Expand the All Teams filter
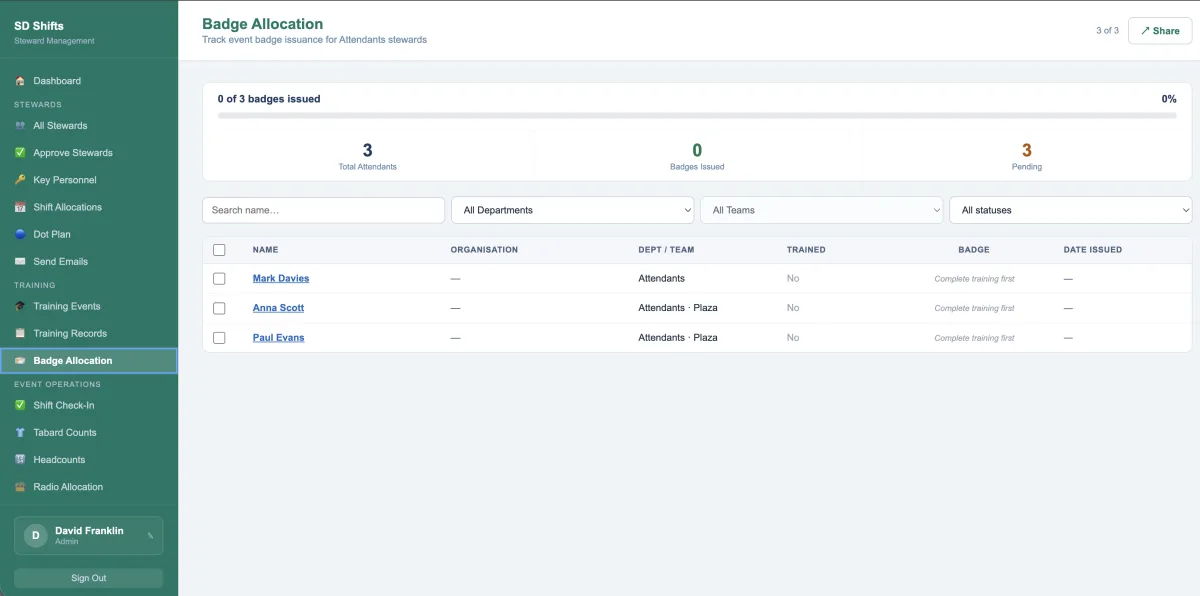Image resolution: width=1200 pixels, height=596 pixels. 821,210
